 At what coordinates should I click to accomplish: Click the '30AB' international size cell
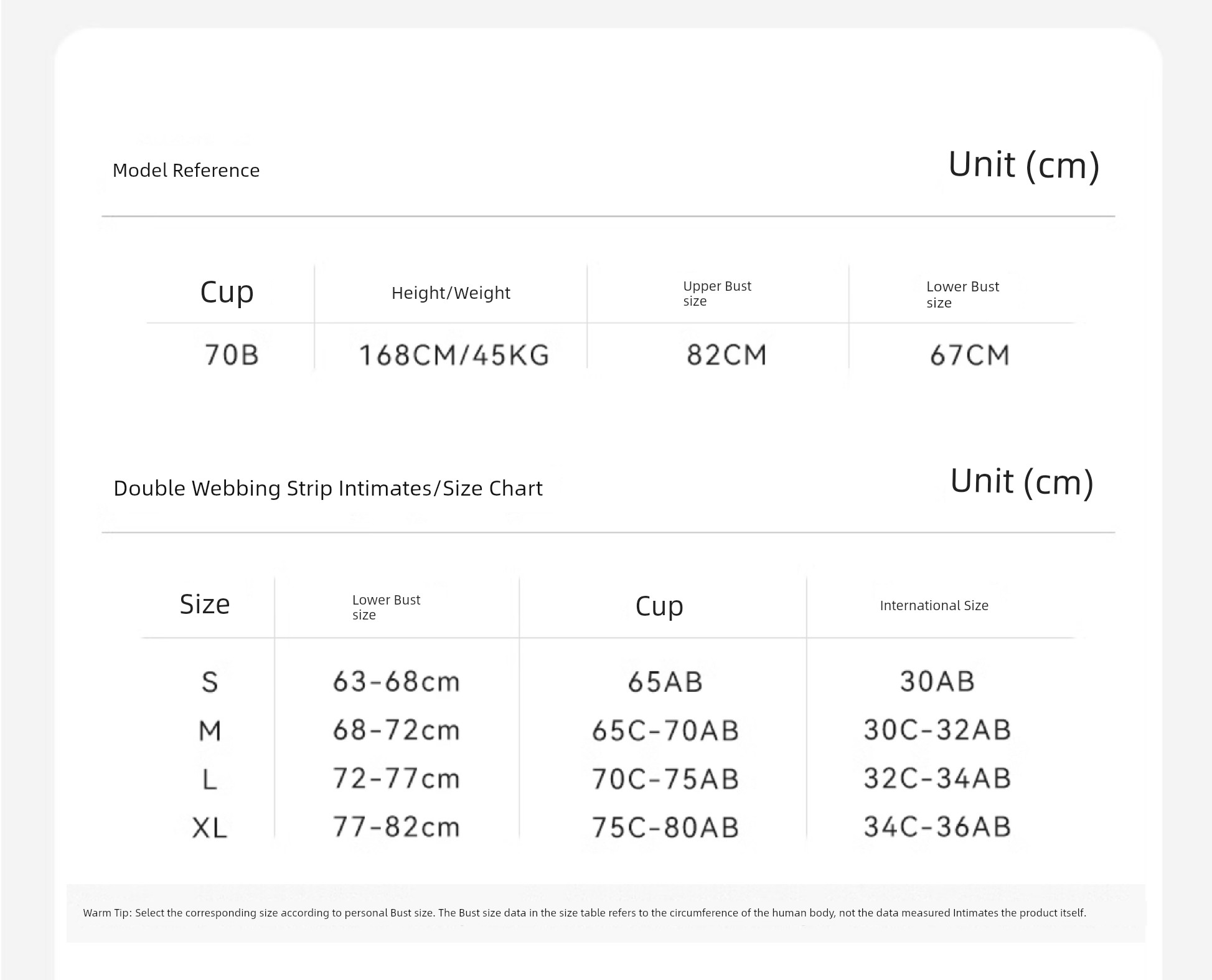[937, 681]
